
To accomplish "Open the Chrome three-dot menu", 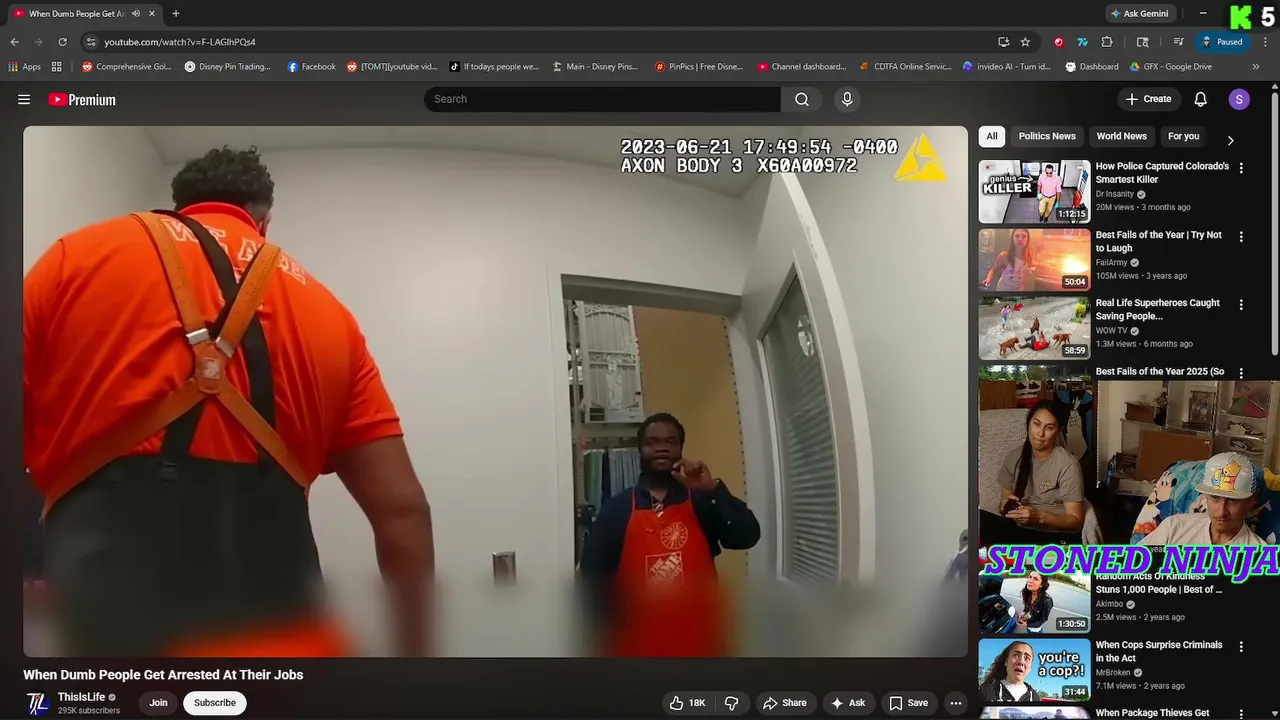I will pos(1264,42).
